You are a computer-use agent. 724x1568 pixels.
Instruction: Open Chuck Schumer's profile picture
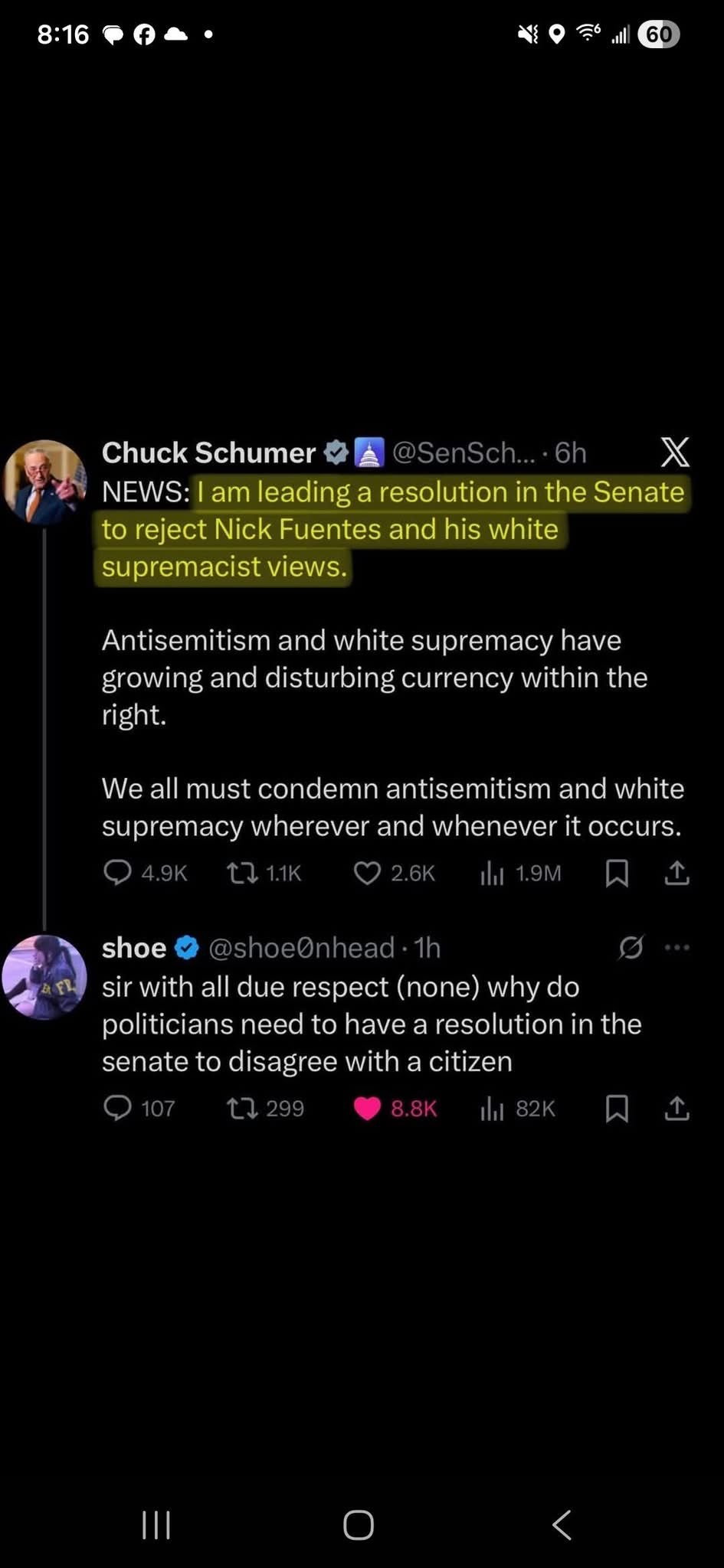tap(45, 482)
